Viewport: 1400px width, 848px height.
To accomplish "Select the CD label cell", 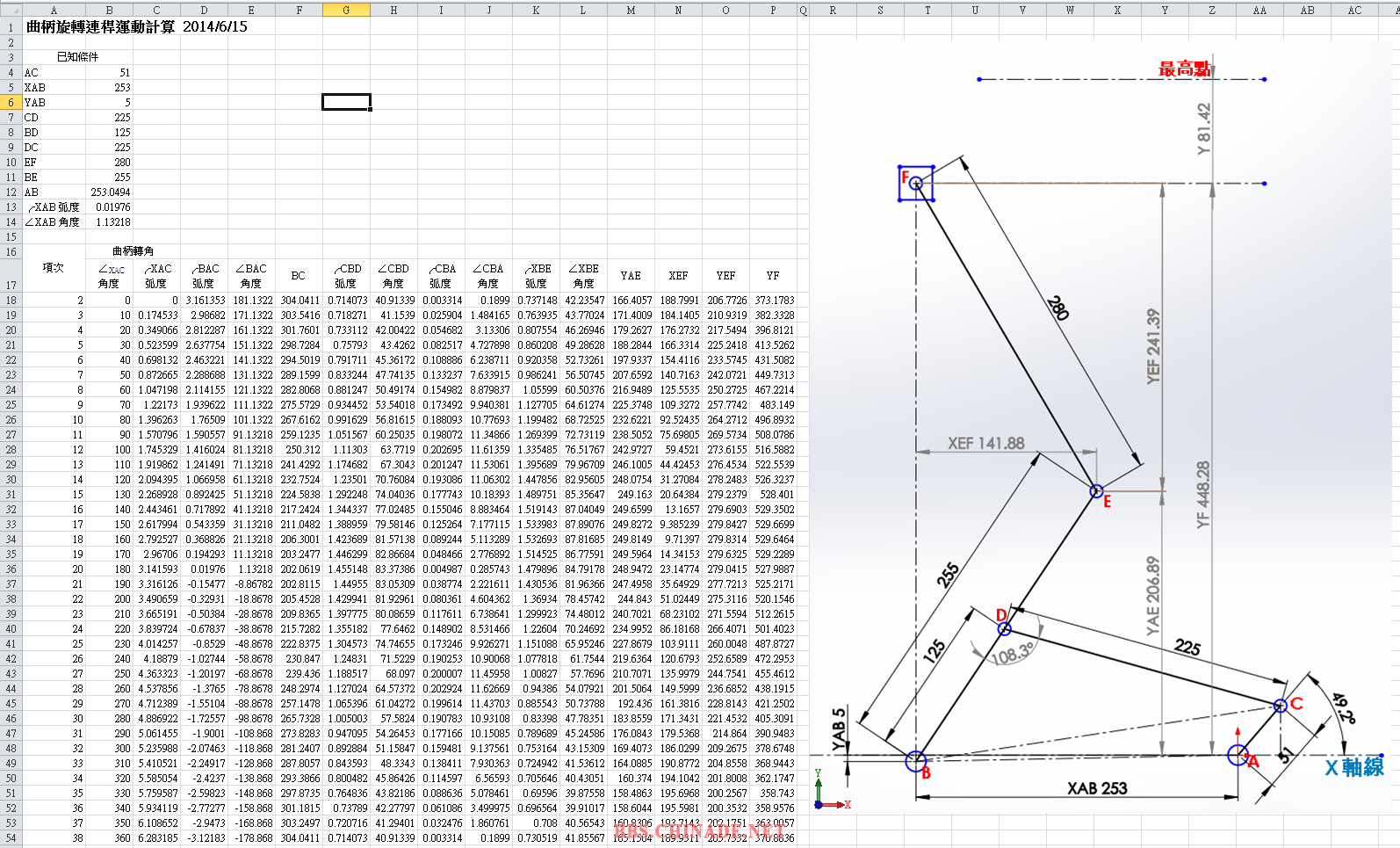I will click(x=54, y=117).
